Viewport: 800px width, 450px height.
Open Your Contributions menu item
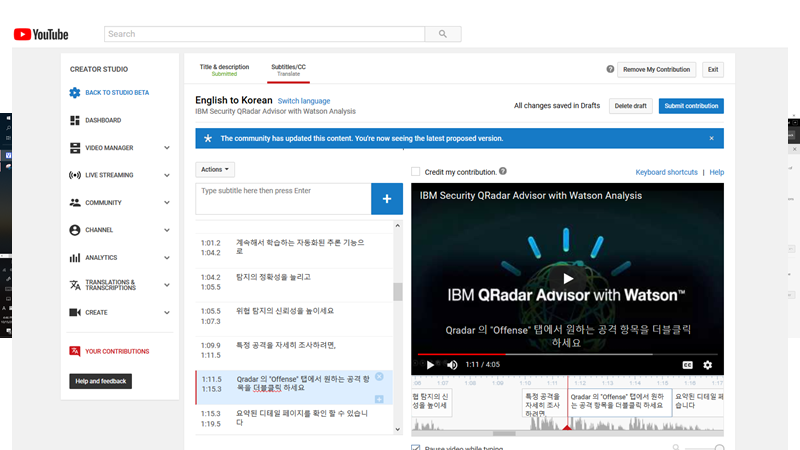tap(117, 351)
